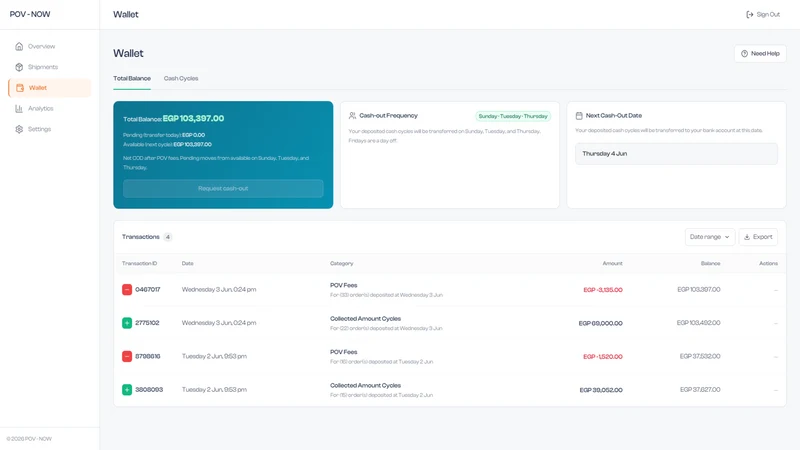800x450 pixels.
Task: Click the Cash-out Frequency people icon
Action: (352, 116)
